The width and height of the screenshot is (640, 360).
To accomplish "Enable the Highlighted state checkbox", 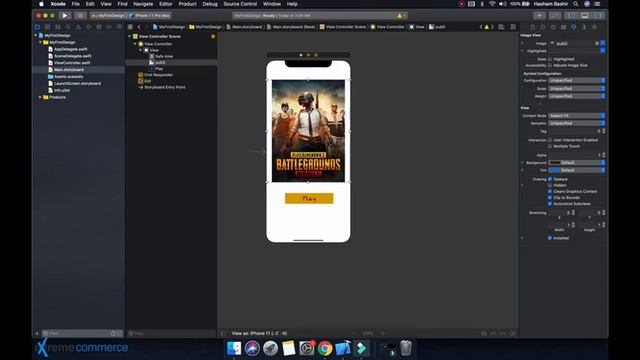I will [550, 59].
